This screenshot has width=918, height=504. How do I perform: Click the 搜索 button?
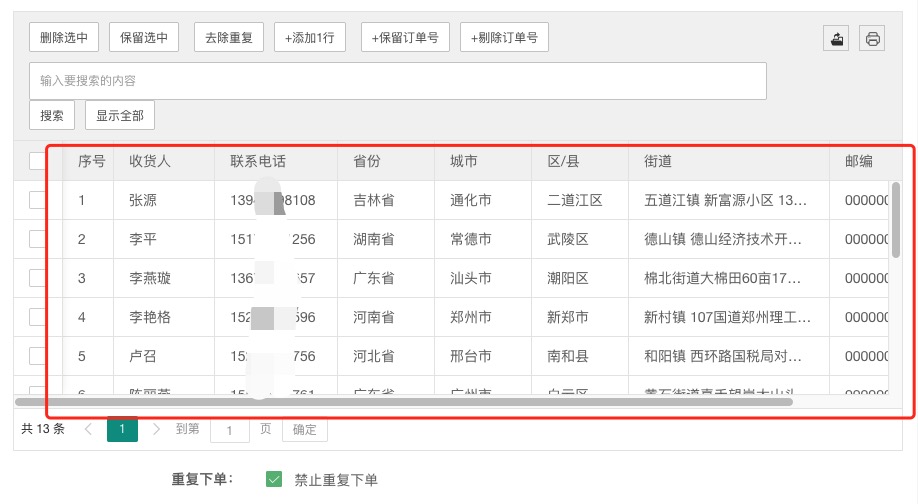[52, 115]
